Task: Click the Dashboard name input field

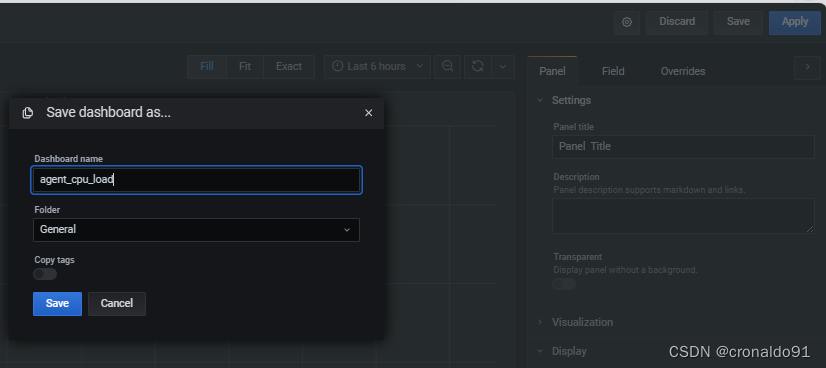Action: [x=196, y=180]
